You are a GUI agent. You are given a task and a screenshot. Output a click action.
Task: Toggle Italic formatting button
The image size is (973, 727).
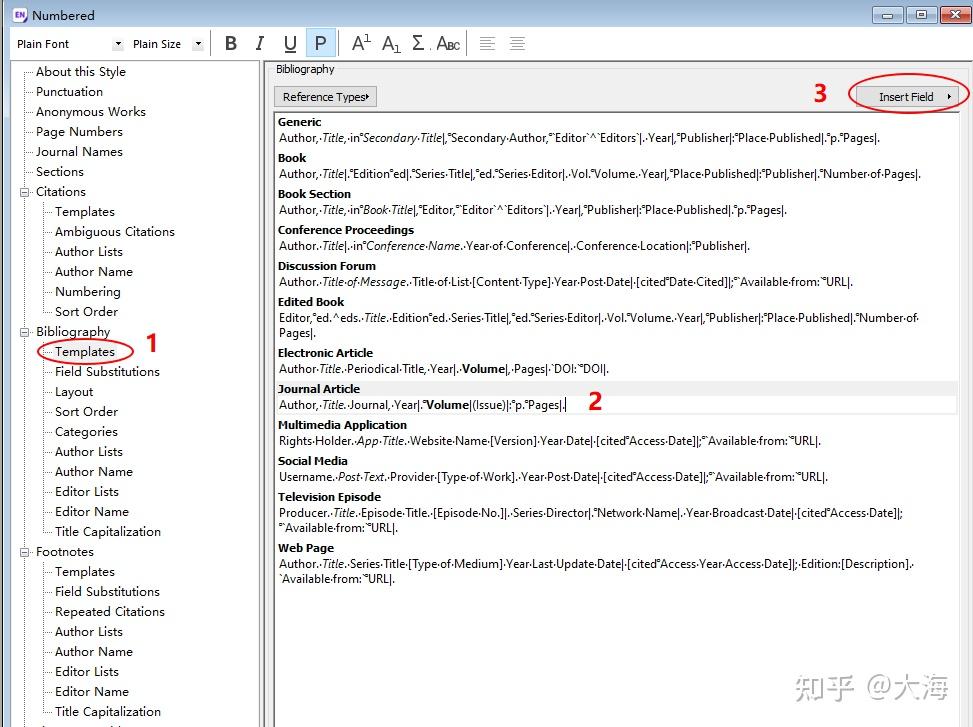coord(260,43)
